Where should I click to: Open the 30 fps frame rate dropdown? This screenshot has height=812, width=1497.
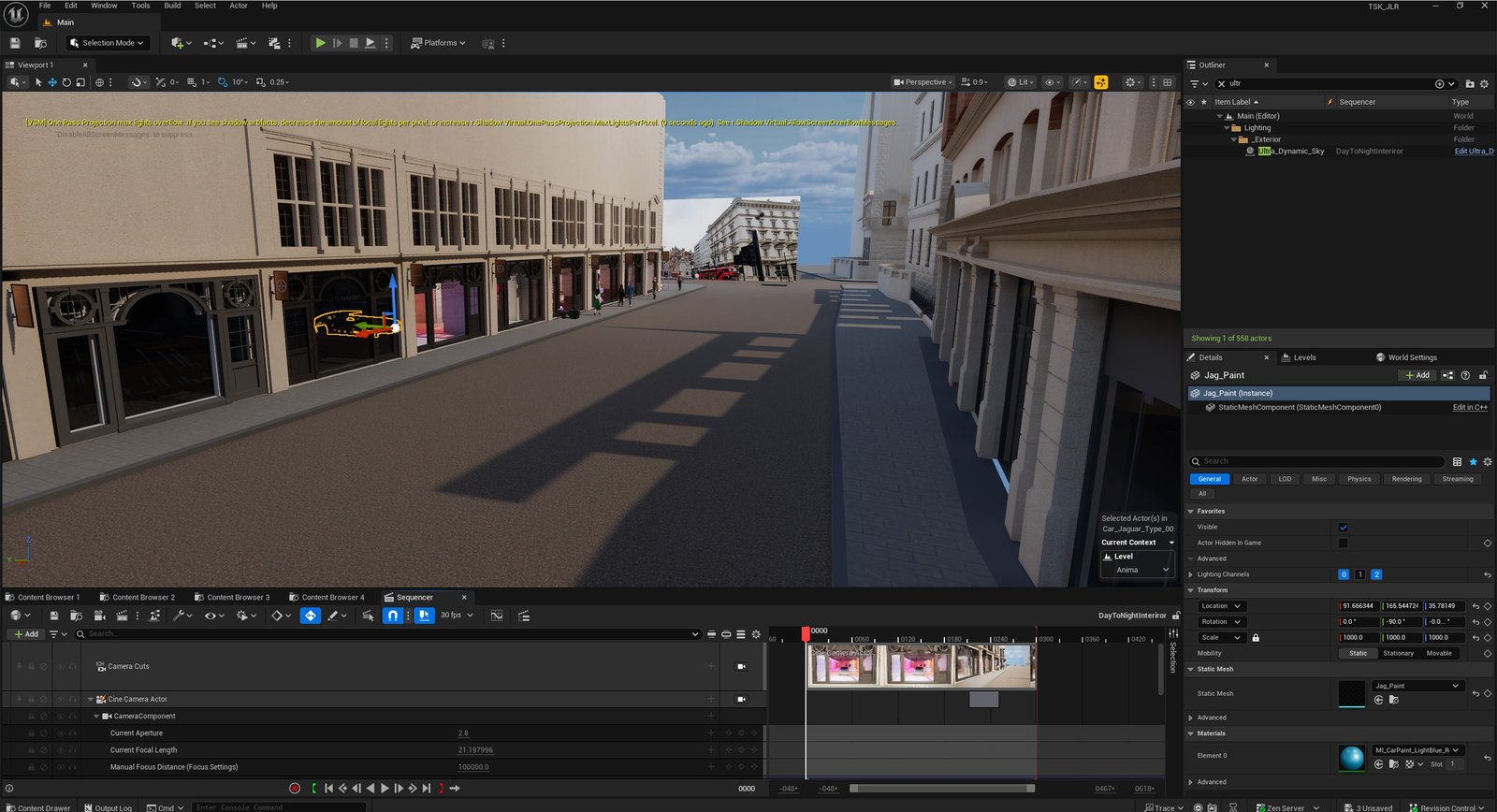tap(457, 616)
